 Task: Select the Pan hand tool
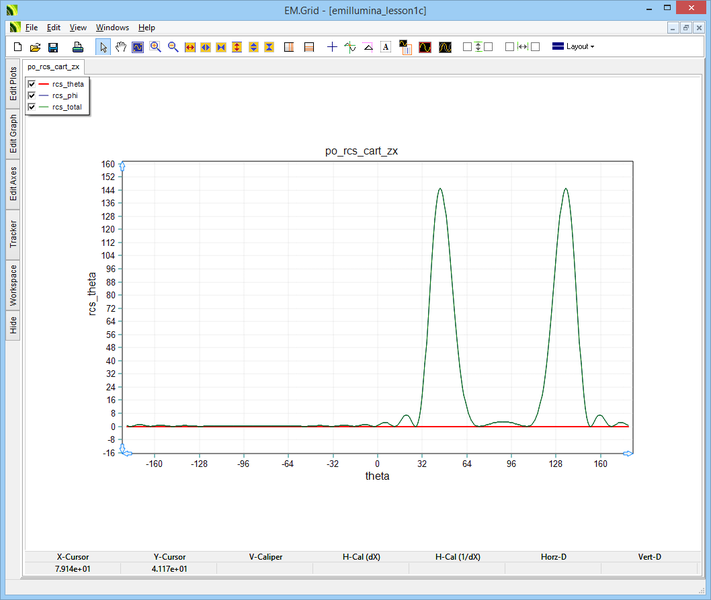click(120, 47)
